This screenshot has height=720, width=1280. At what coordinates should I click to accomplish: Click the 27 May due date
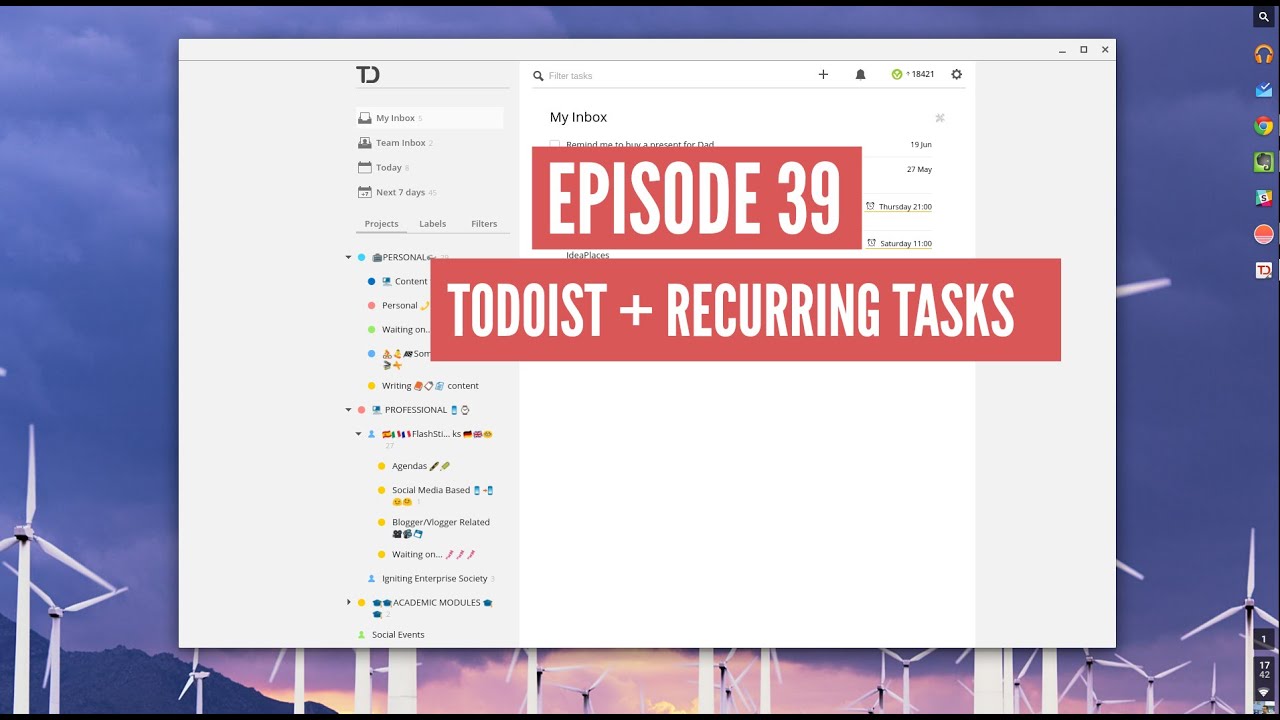pyautogui.click(x=919, y=170)
